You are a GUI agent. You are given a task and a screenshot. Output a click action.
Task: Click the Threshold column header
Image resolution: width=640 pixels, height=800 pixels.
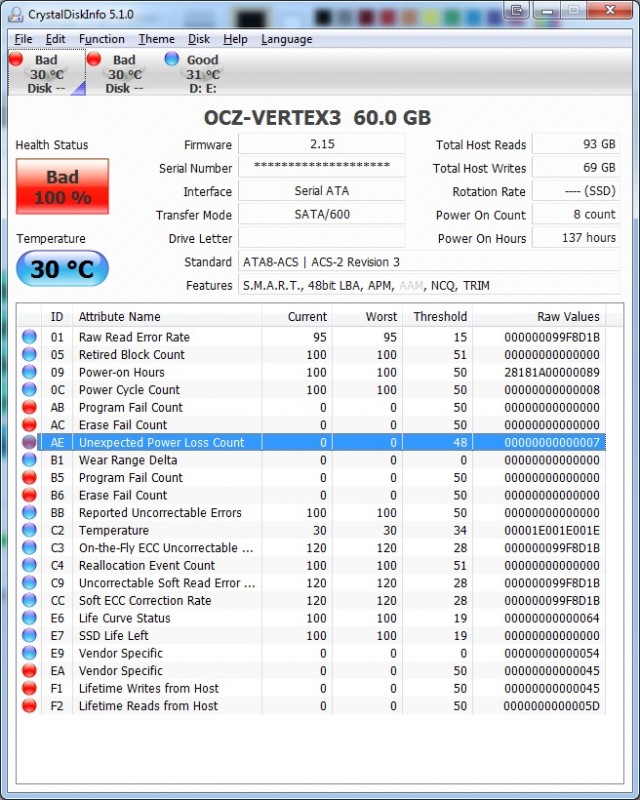438,317
